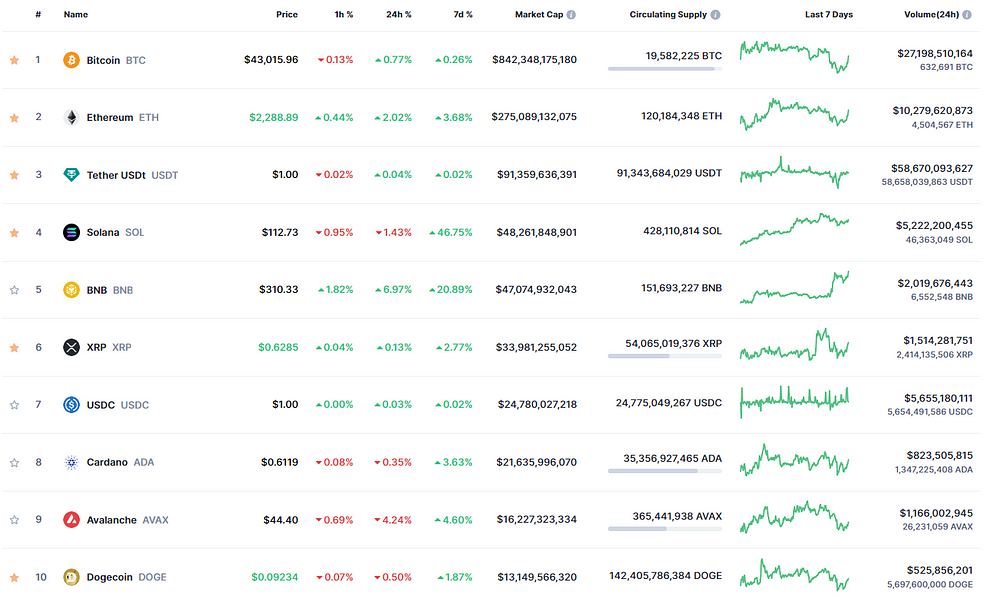Toggle Tether USDt watchlist star
The width and height of the screenshot is (1000, 601).
pyautogui.click(x=14, y=175)
